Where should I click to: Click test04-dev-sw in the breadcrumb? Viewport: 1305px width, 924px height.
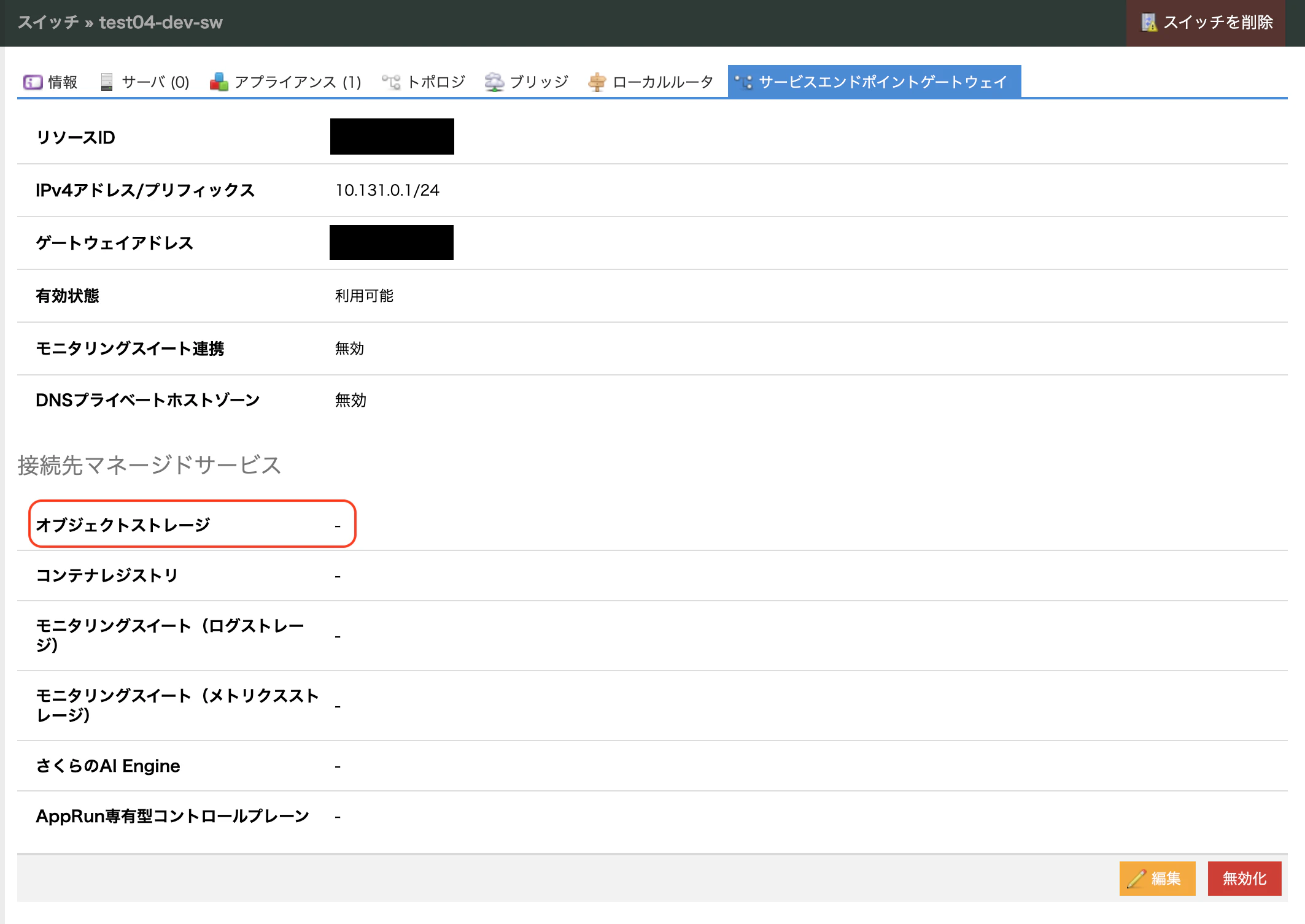tap(161, 23)
